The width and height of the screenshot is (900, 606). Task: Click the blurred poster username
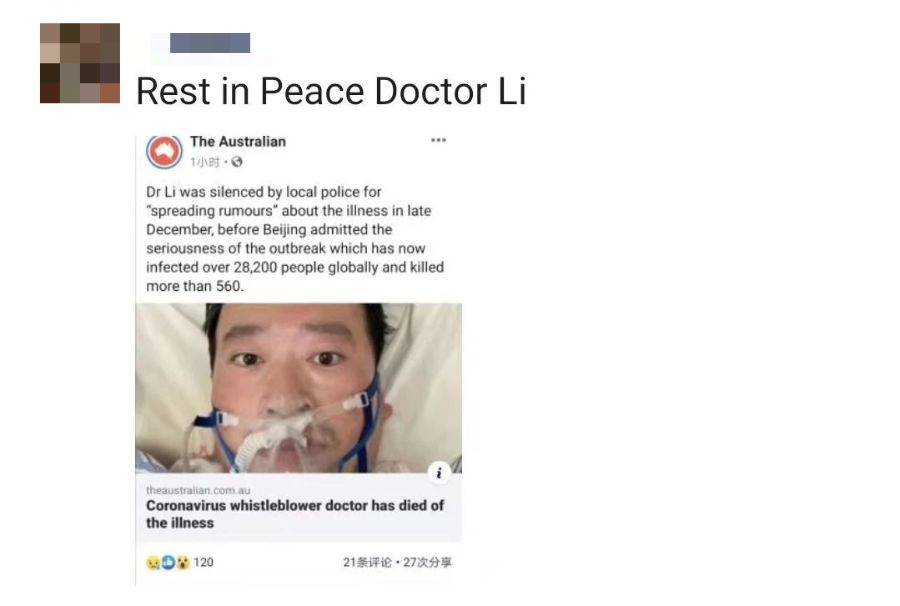(x=210, y=43)
